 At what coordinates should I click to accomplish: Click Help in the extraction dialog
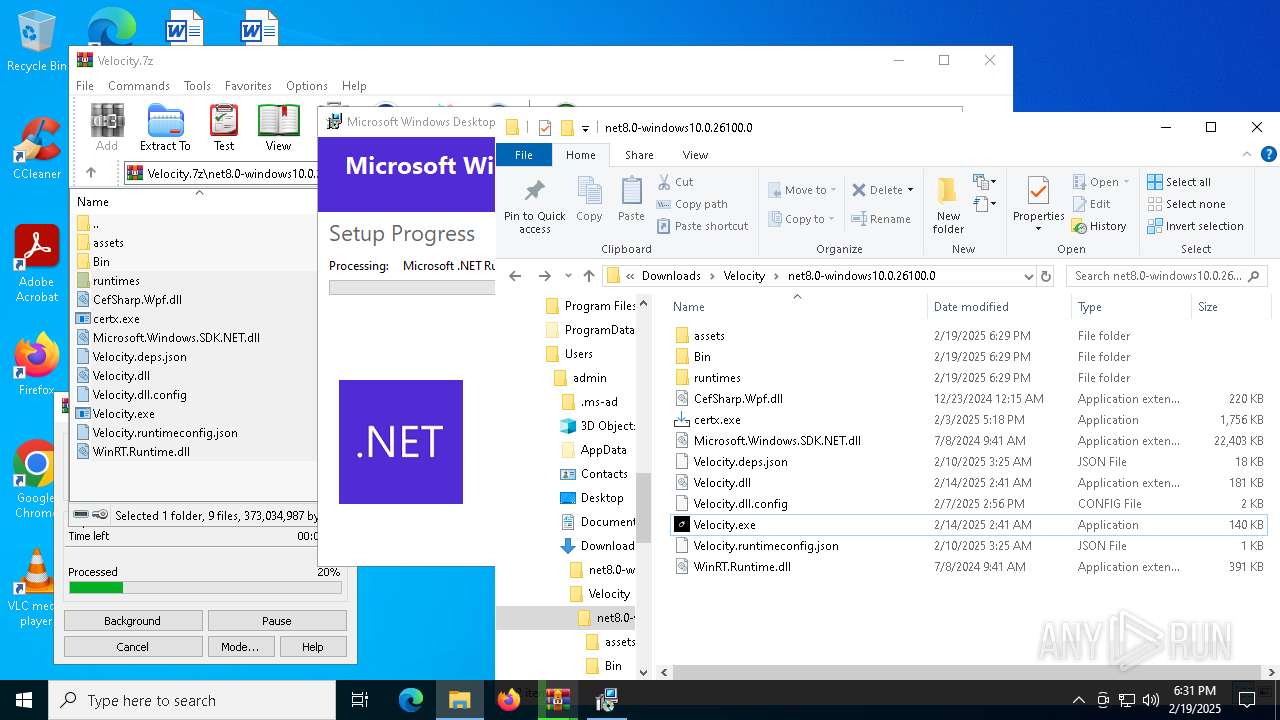coord(313,647)
